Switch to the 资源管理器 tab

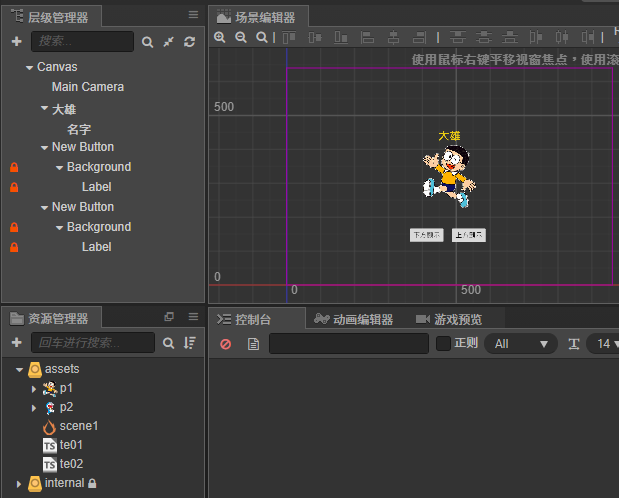51,318
